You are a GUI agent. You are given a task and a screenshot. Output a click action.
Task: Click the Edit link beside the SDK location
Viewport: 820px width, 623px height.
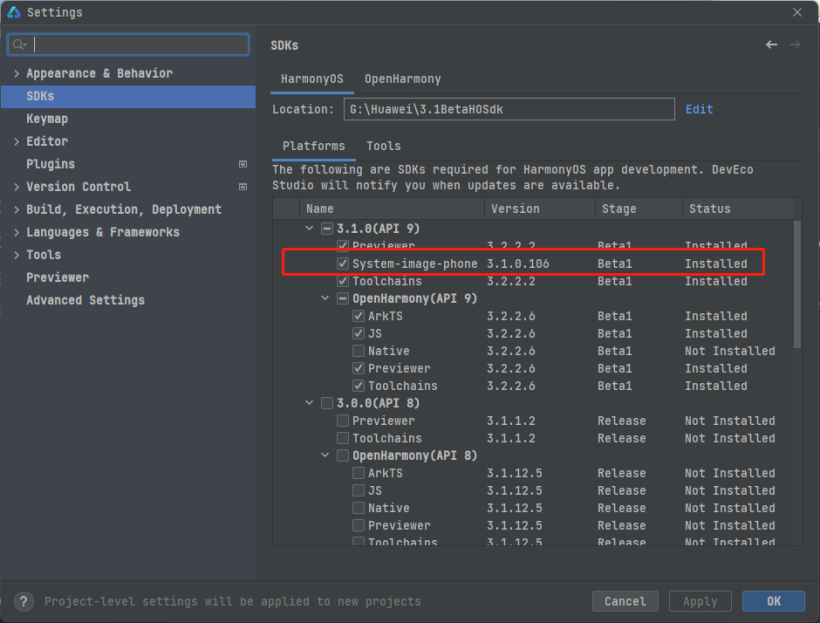[699, 109]
